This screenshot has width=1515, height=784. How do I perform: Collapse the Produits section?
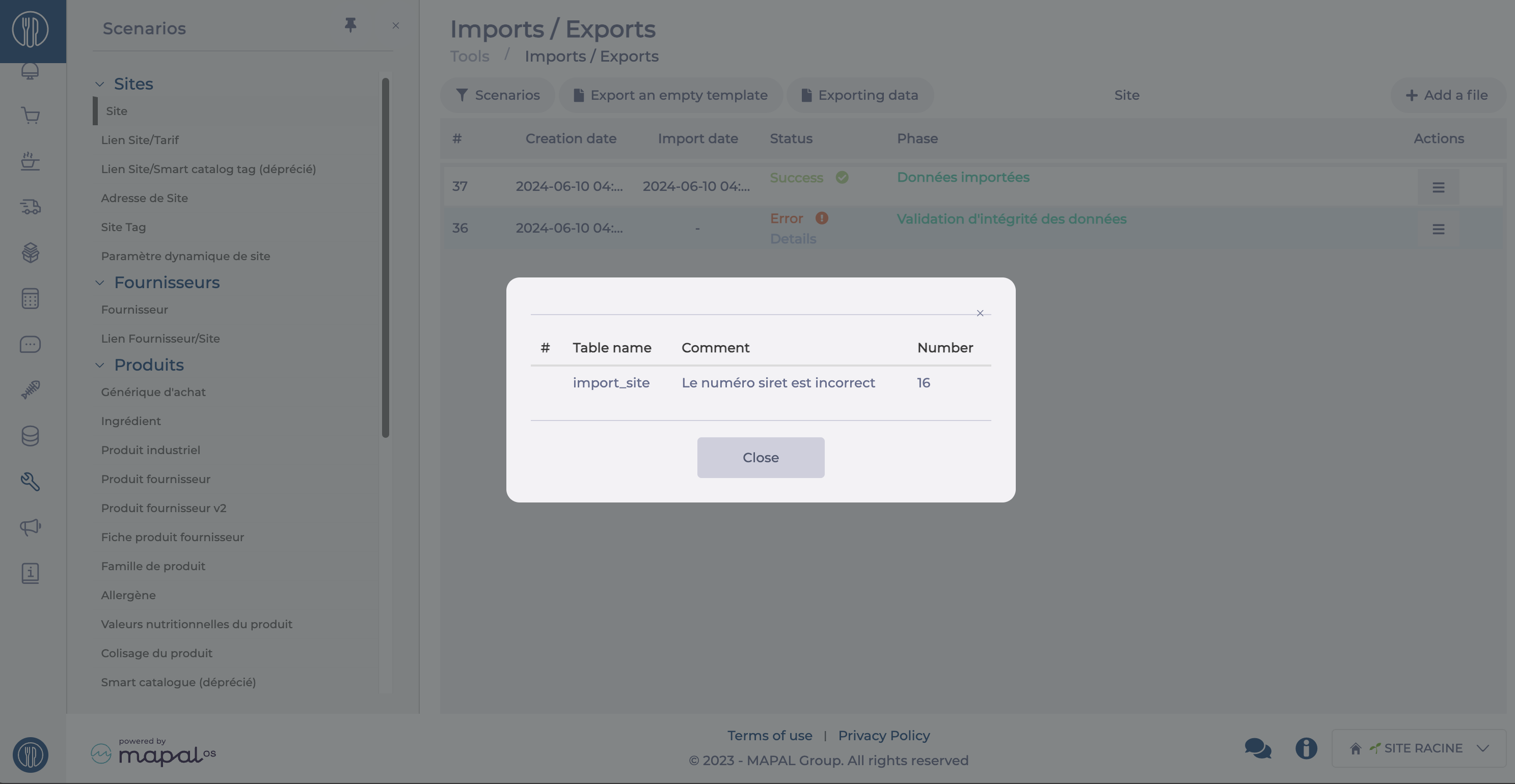click(x=99, y=365)
